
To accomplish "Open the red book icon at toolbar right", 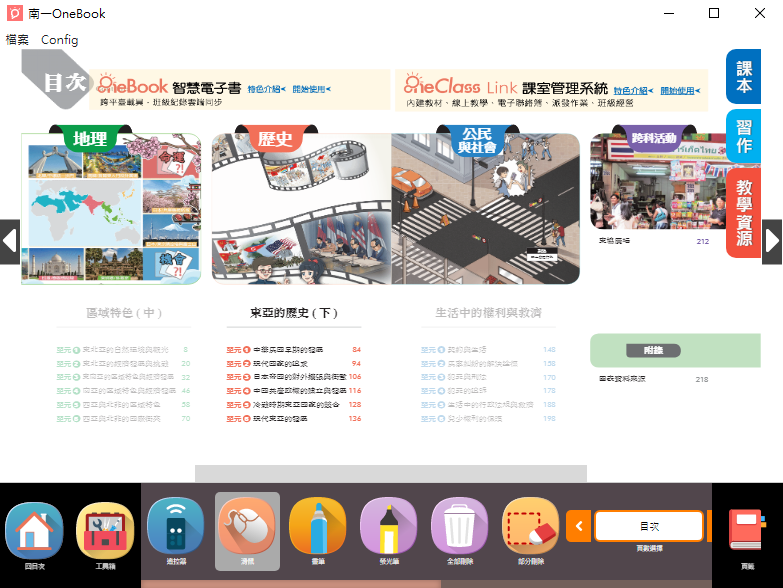I will (746, 530).
